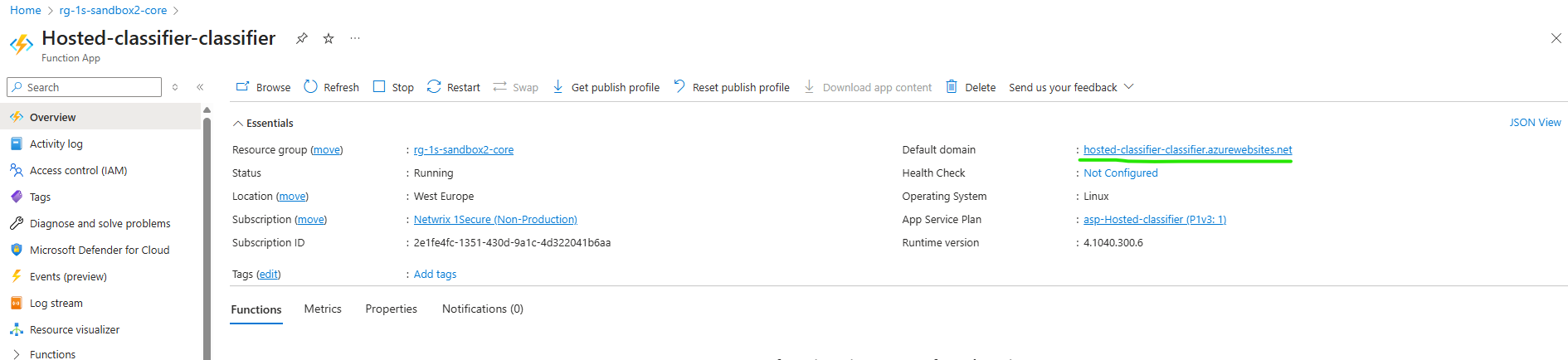The image size is (1568, 360).
Task: Switch to the Metrics tab
Action: coord(323,309)
